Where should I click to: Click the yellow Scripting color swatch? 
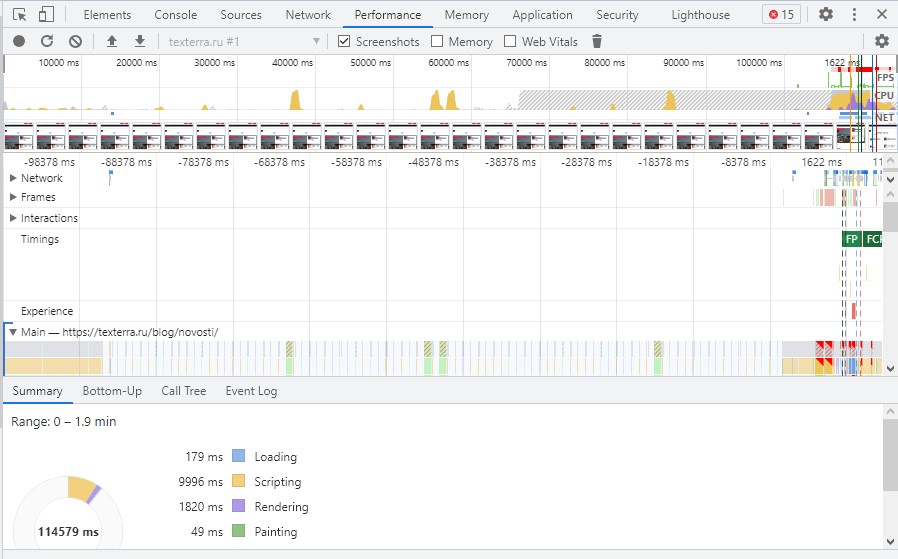click(238, 482)
